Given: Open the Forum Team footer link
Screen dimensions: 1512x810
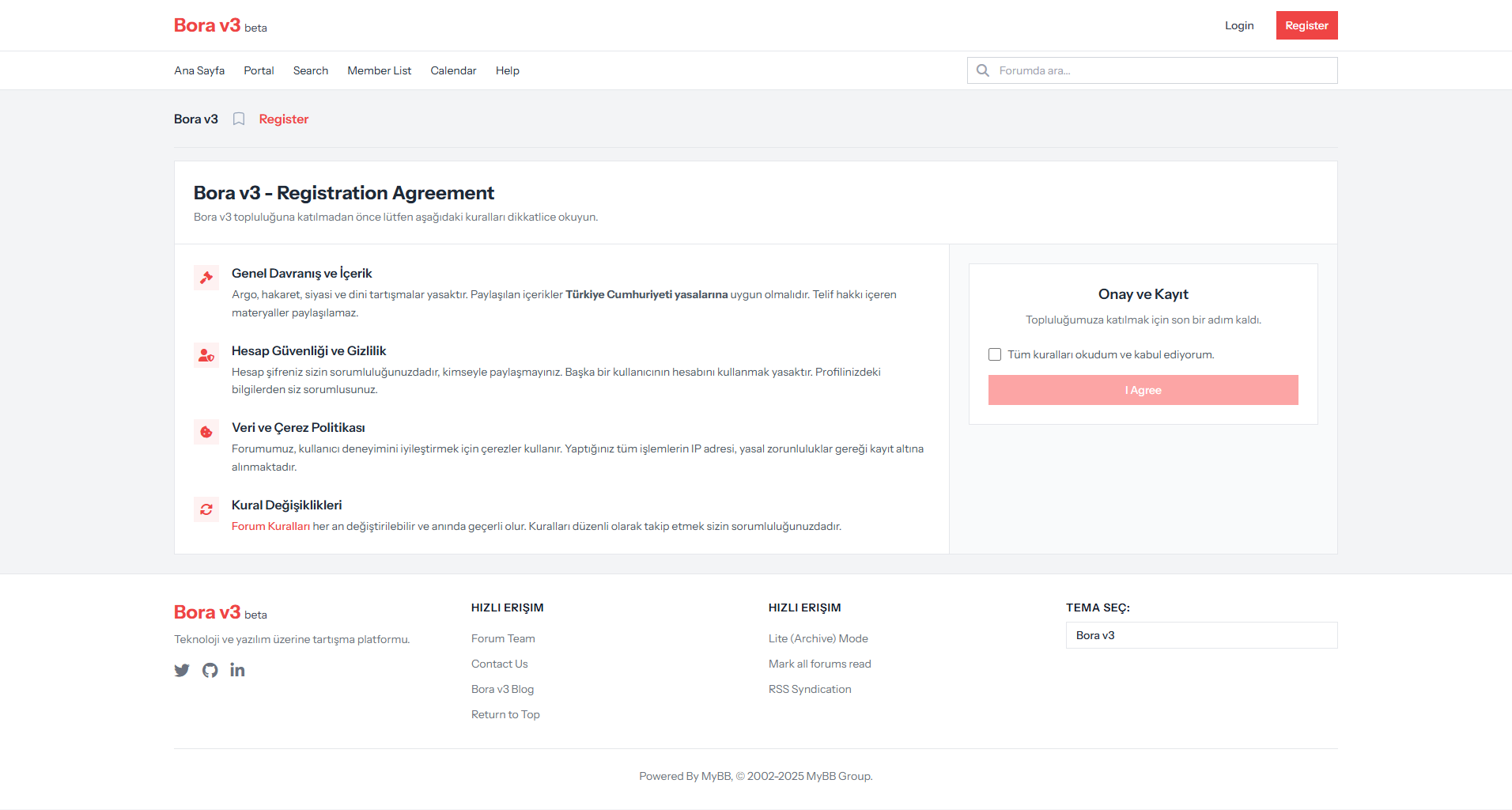Looking at the screenshot, I should [x=503, y=638].
